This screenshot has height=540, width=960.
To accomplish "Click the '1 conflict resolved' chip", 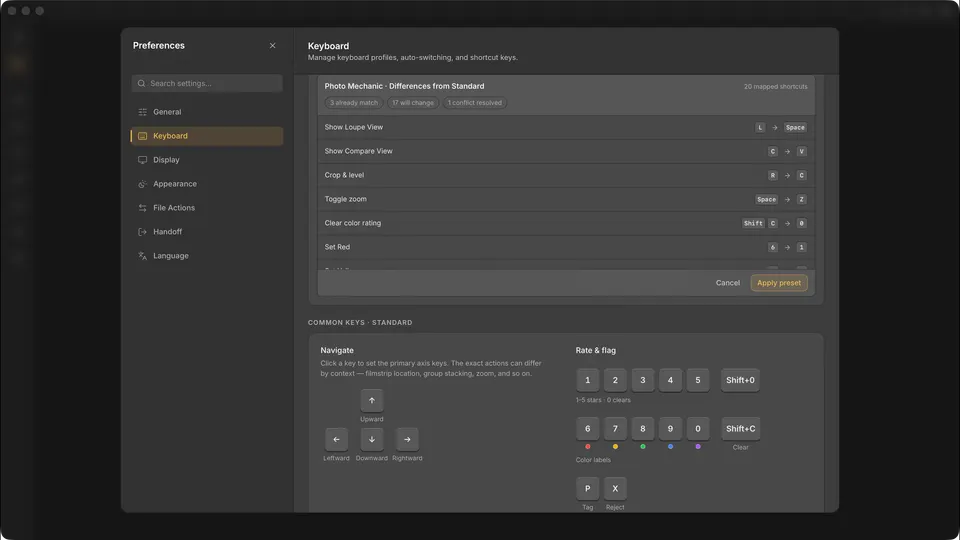I will tap(474, 103).
